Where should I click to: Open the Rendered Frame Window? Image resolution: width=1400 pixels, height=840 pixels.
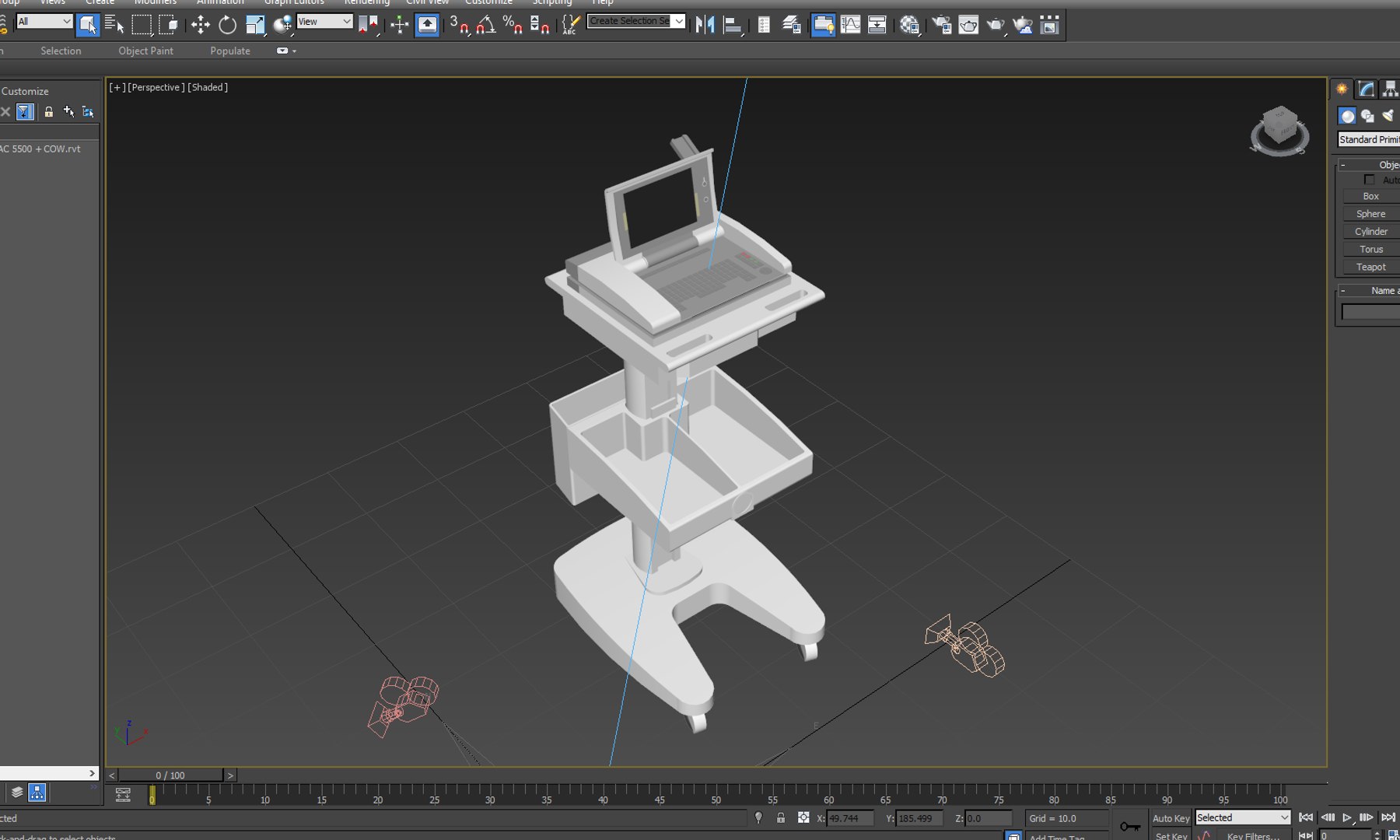click(x=968, y=25)
